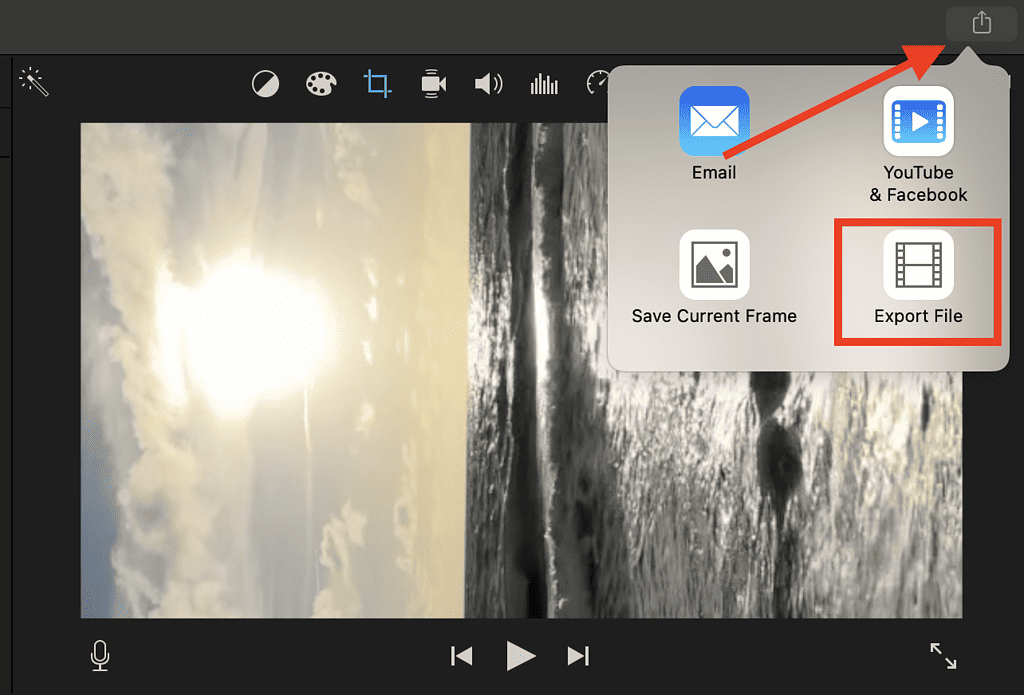
Task: Open video stabilization settings
Action: (433, 84)
